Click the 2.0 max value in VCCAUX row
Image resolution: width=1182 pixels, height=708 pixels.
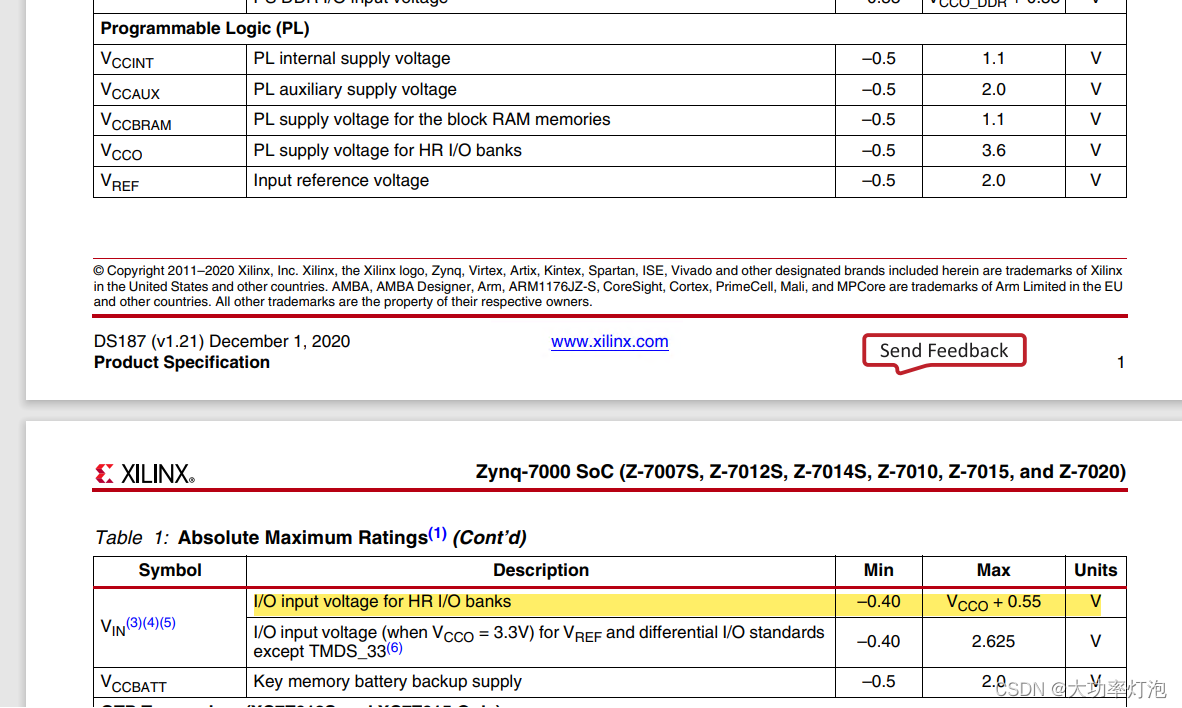point(994,90)
